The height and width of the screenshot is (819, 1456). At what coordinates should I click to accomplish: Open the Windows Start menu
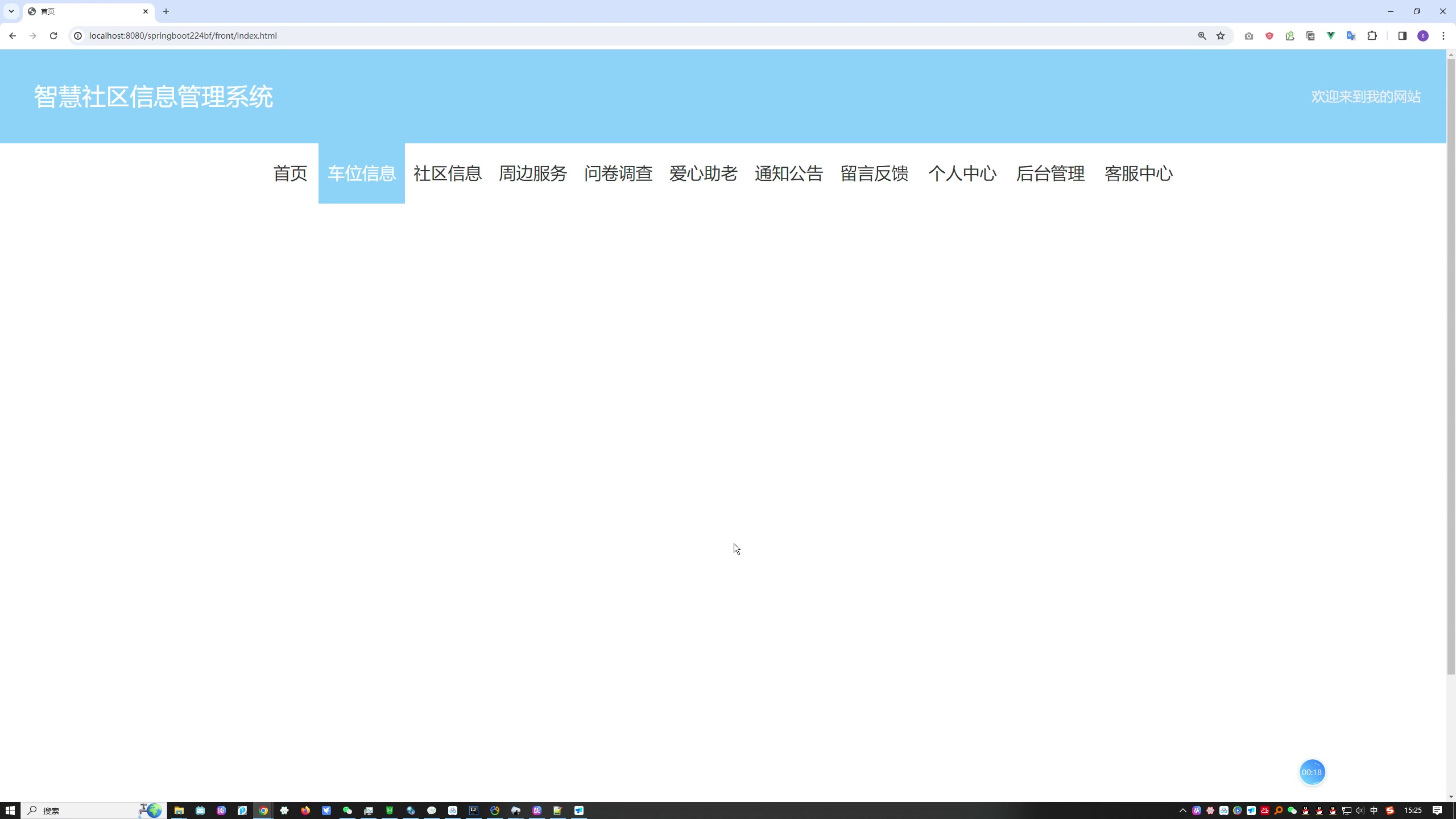[10, 810]
